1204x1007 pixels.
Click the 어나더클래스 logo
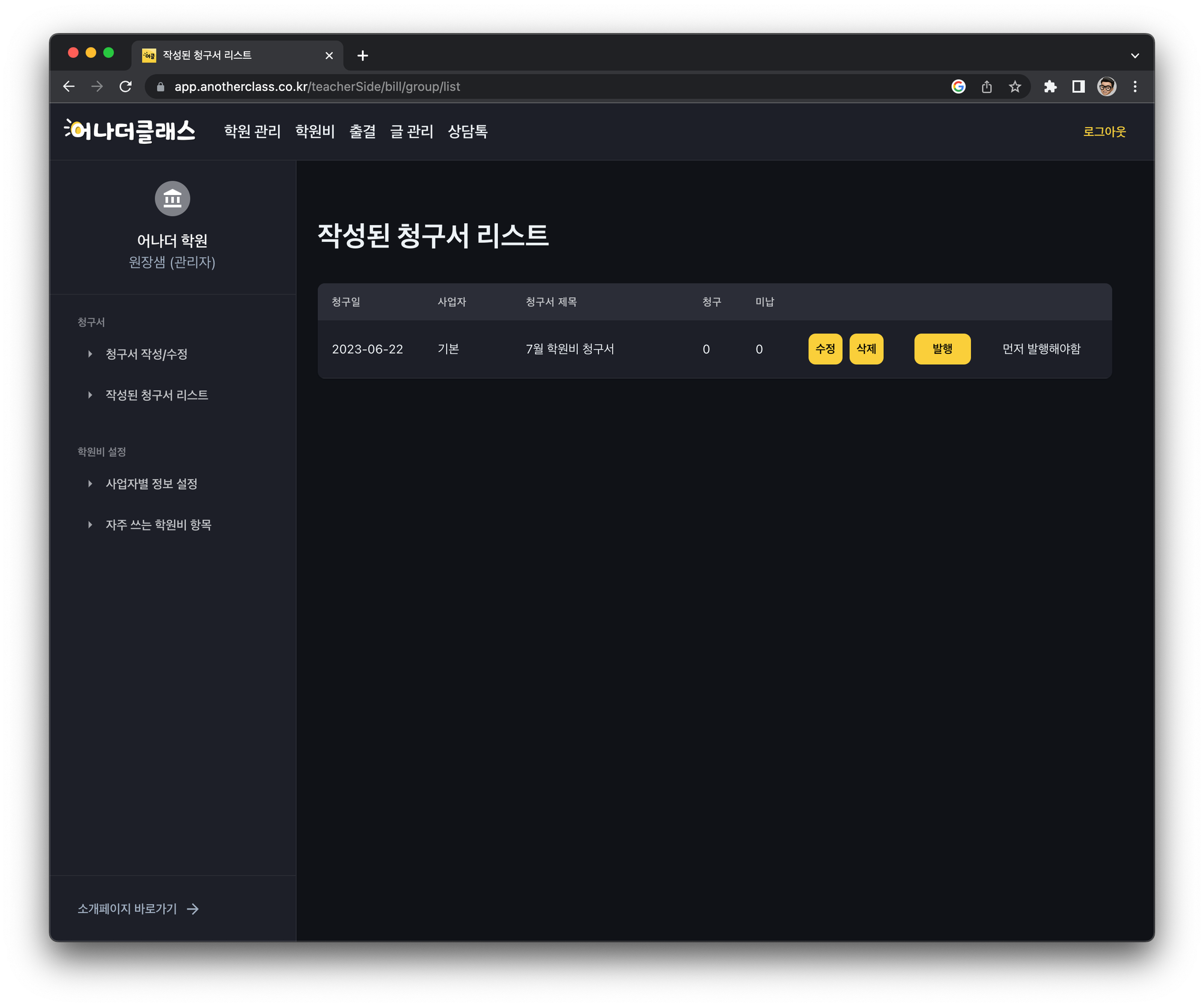(130, 131)
